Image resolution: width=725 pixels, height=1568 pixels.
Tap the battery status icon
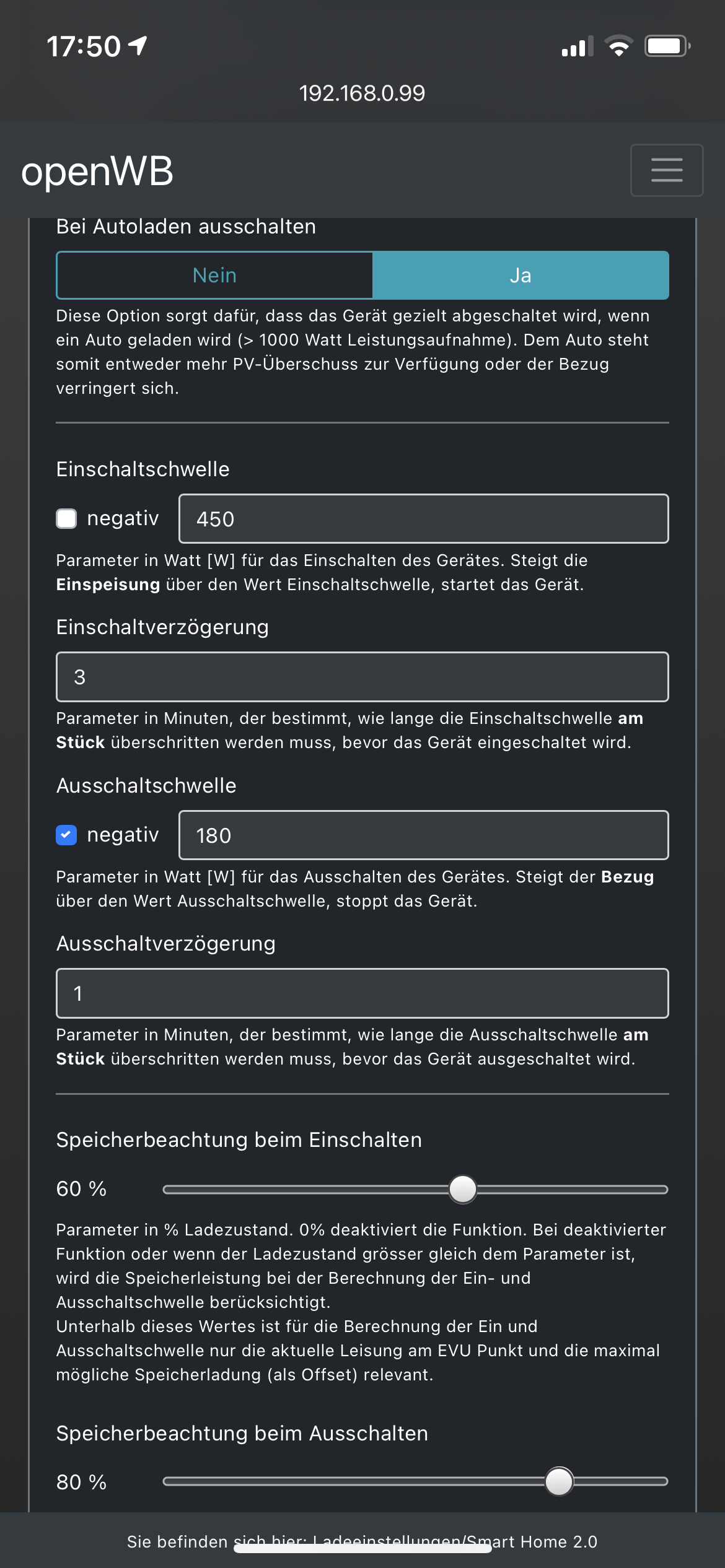[667, 46]
